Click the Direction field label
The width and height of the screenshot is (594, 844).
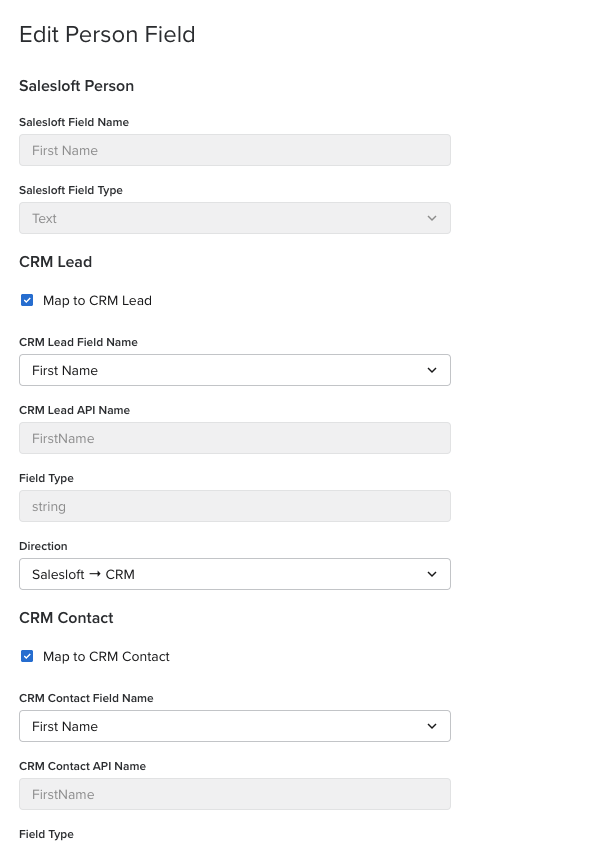pos(43,546)
